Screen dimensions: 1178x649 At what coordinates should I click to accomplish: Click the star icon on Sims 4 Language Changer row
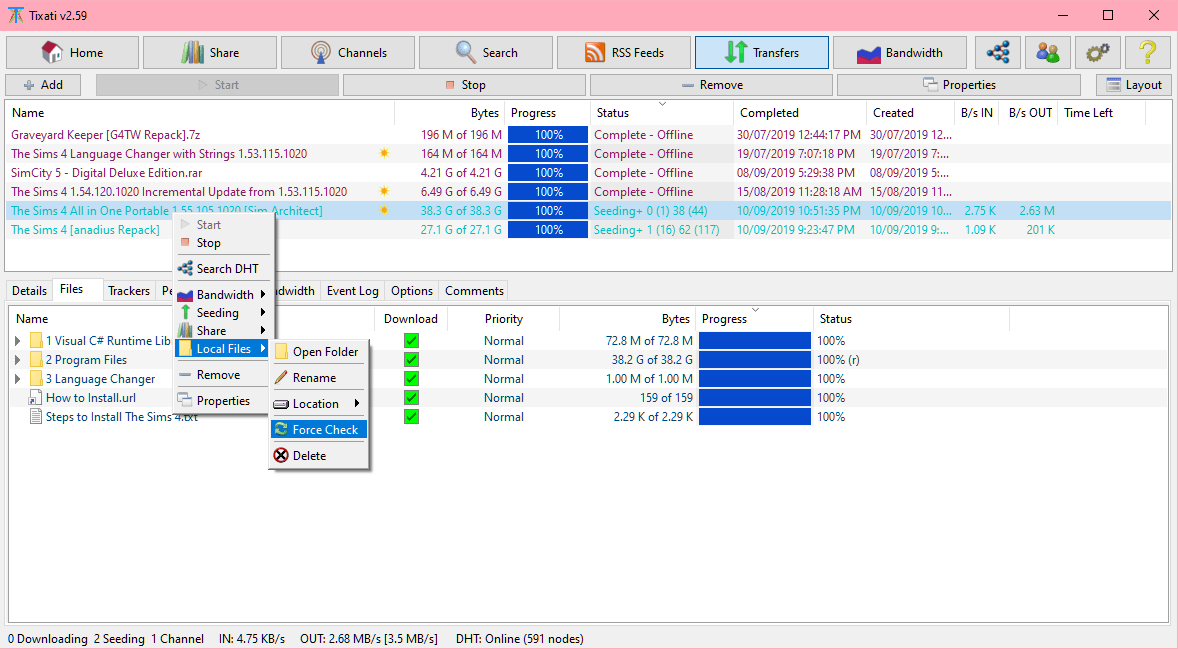[x=384, y=154]
